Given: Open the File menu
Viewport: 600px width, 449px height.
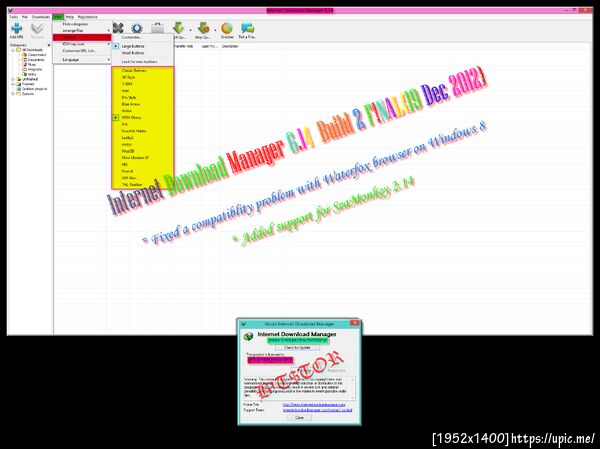Looking at the screenshot, I should click(25, 17).
